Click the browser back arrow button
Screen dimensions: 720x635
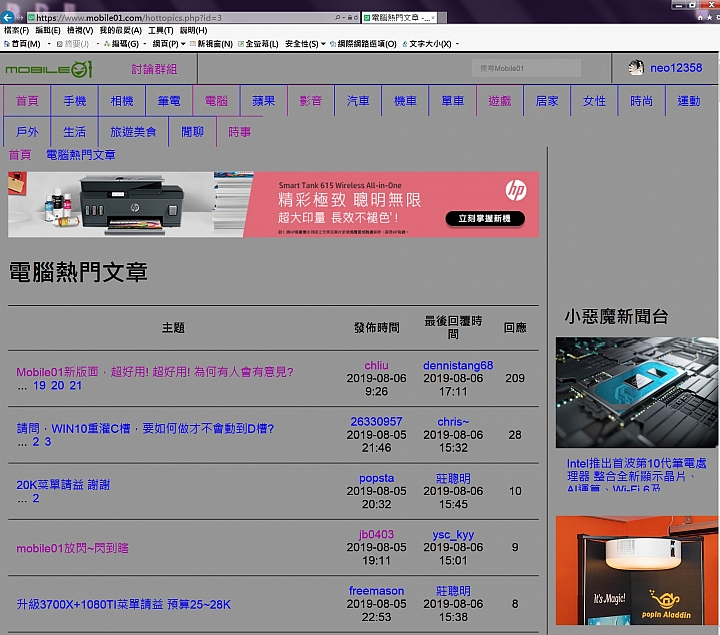[x=7, y=17]
